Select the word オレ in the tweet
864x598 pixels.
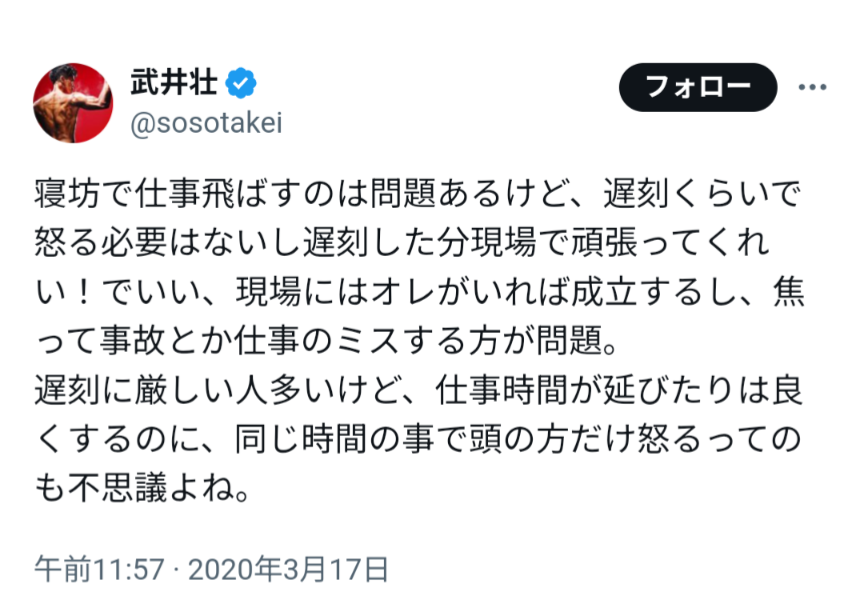tap(403, 292)
